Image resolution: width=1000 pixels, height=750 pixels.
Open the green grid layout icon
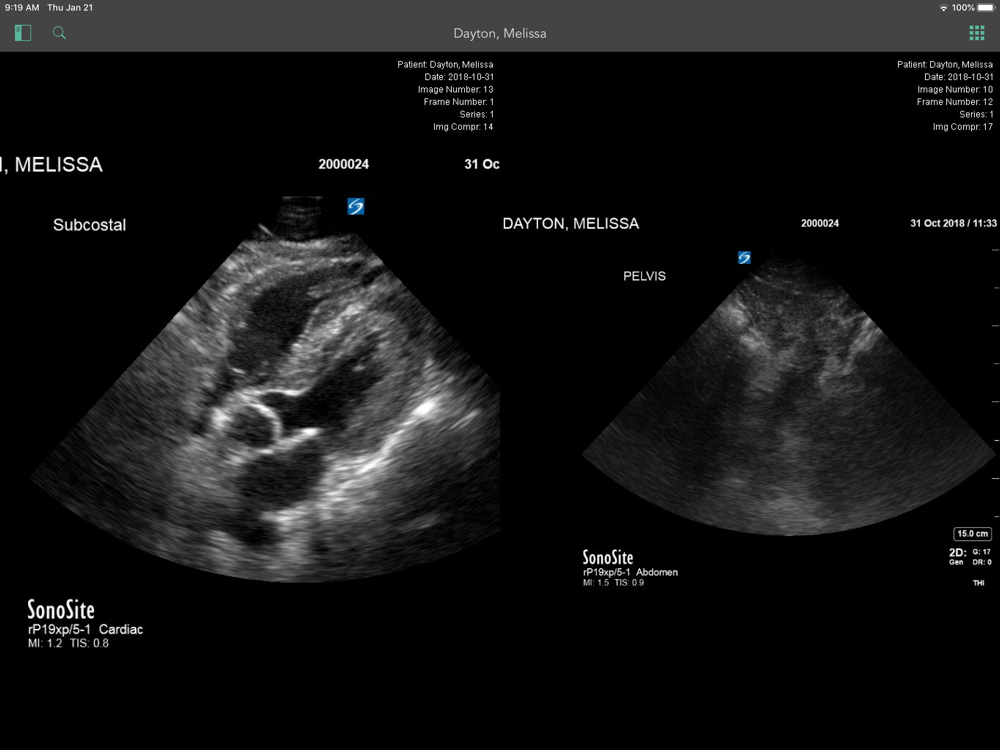(x=976, y=33)
